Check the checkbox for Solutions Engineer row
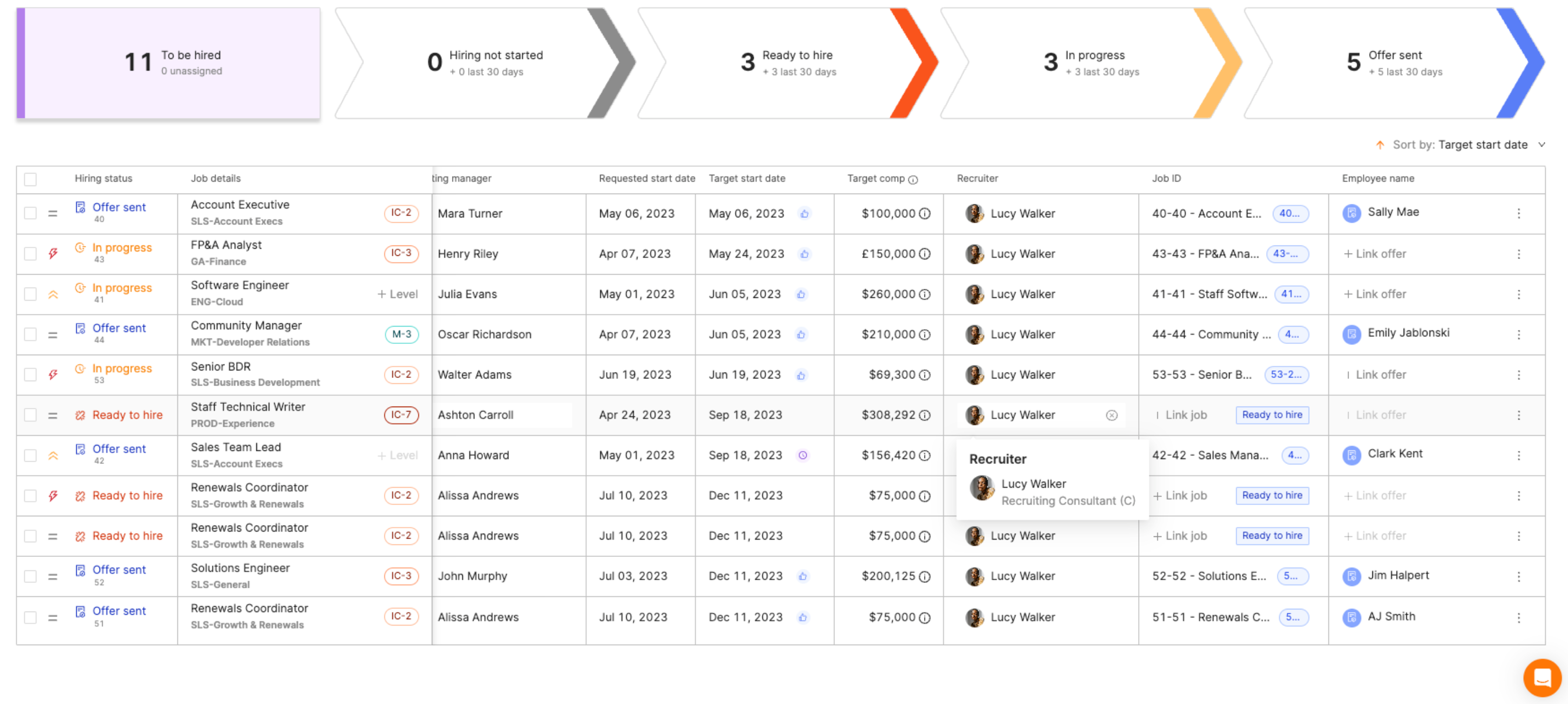Viewport: 1568px width, 704px height. click(30, 576)
